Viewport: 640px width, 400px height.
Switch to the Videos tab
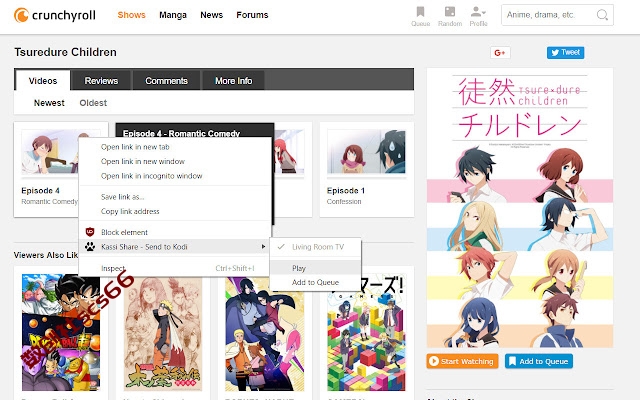pos(43,81)
